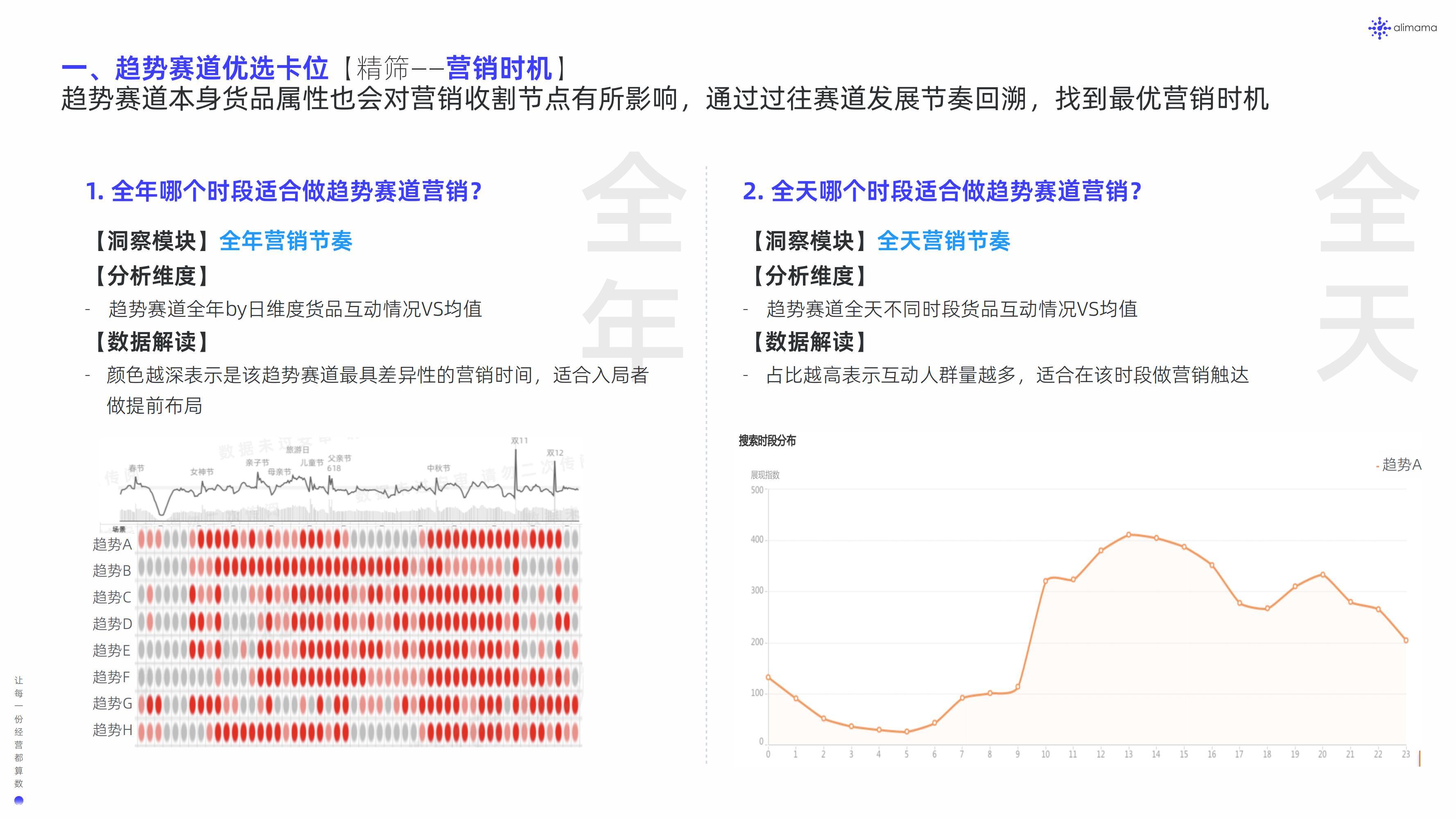This screenshot has height=819, width=1456.
Task: Select the 趋势B heatmap row label
Action: click(112, 571)
